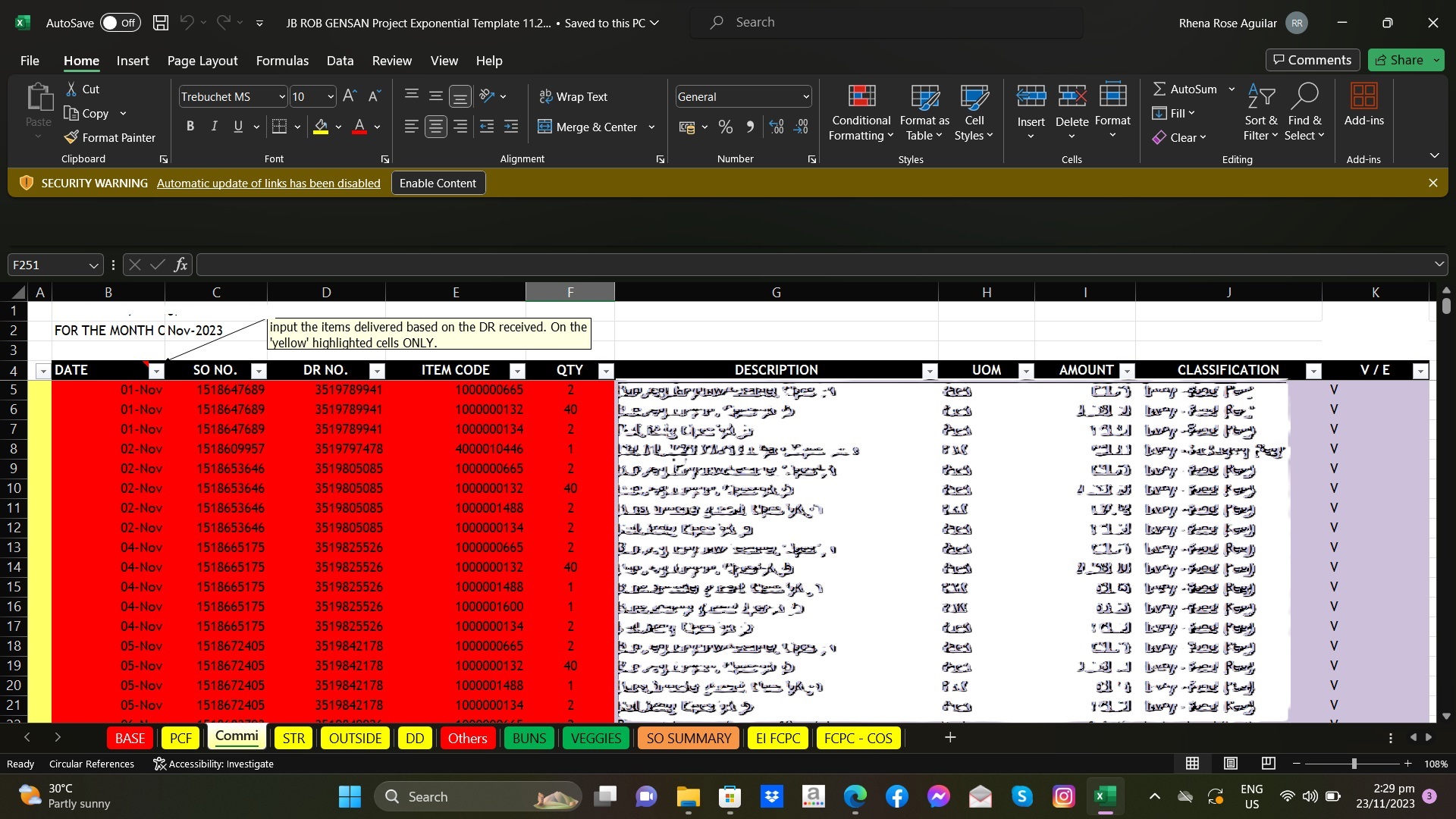The image size is (1456, 819).
Task: Open the DATE column filter dropdown
Action: click(156, 371)
